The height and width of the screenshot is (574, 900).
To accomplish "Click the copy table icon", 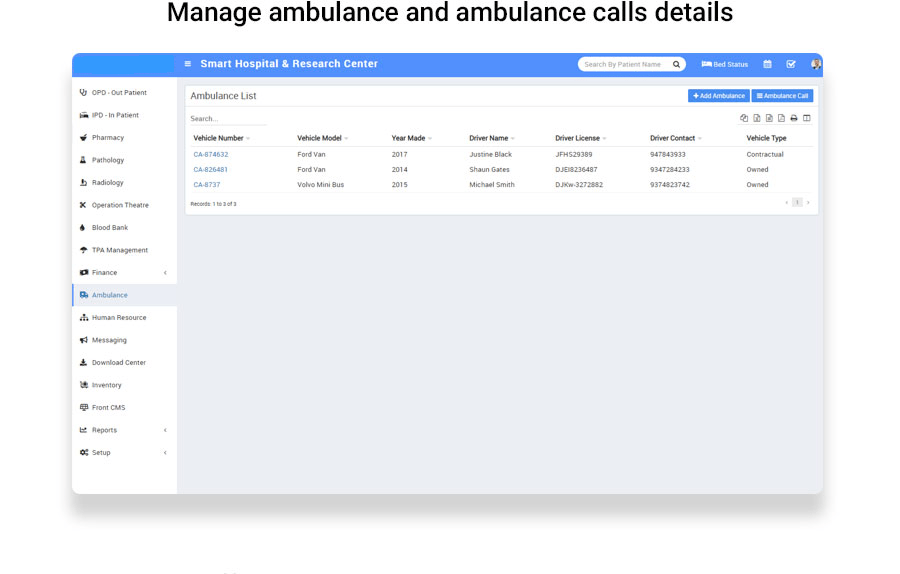I will click(x=744, y=118).
